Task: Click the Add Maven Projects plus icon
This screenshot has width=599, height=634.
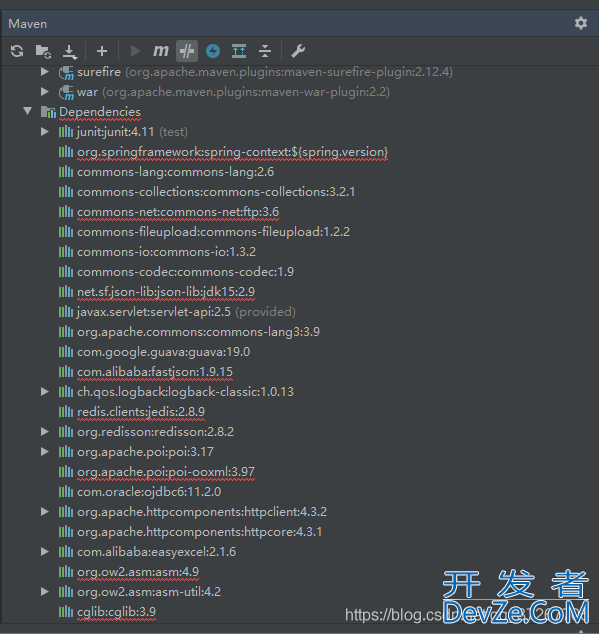Action: [x=102, y=51]
